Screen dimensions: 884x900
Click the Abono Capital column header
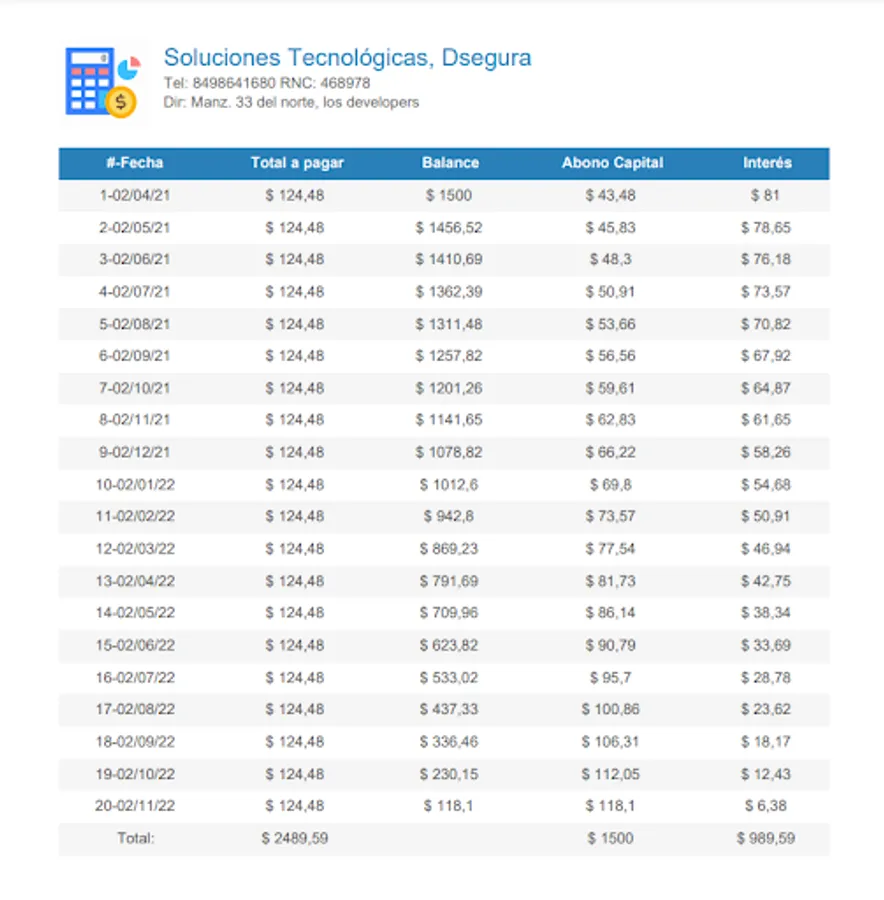[x=612, y=163]
